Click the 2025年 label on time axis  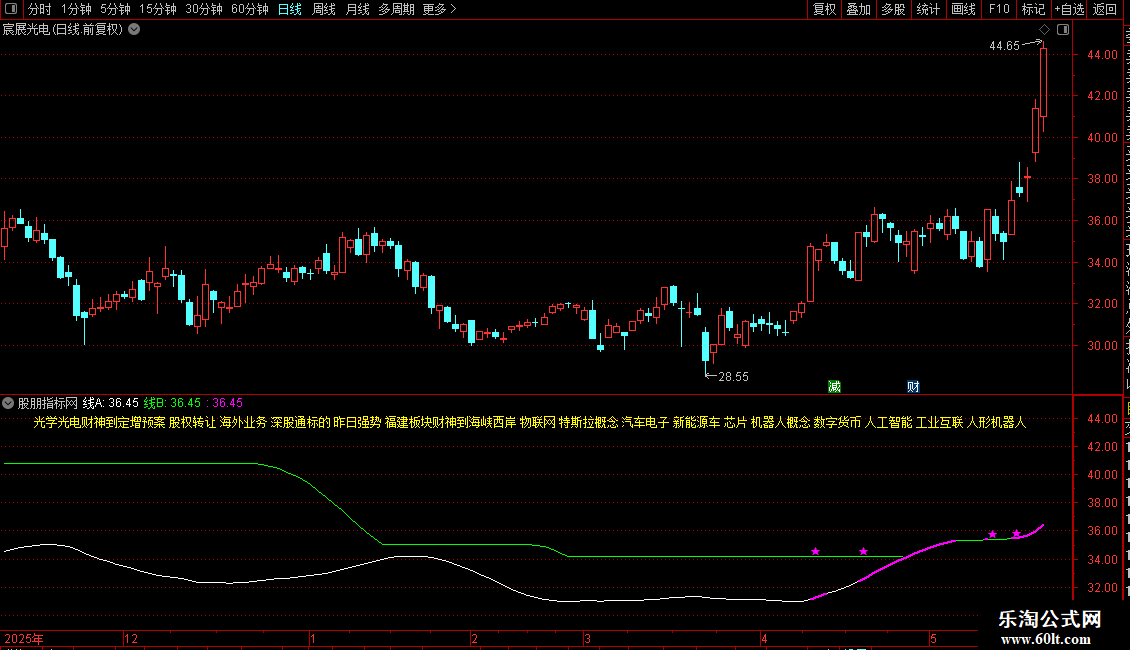point(24,638)
